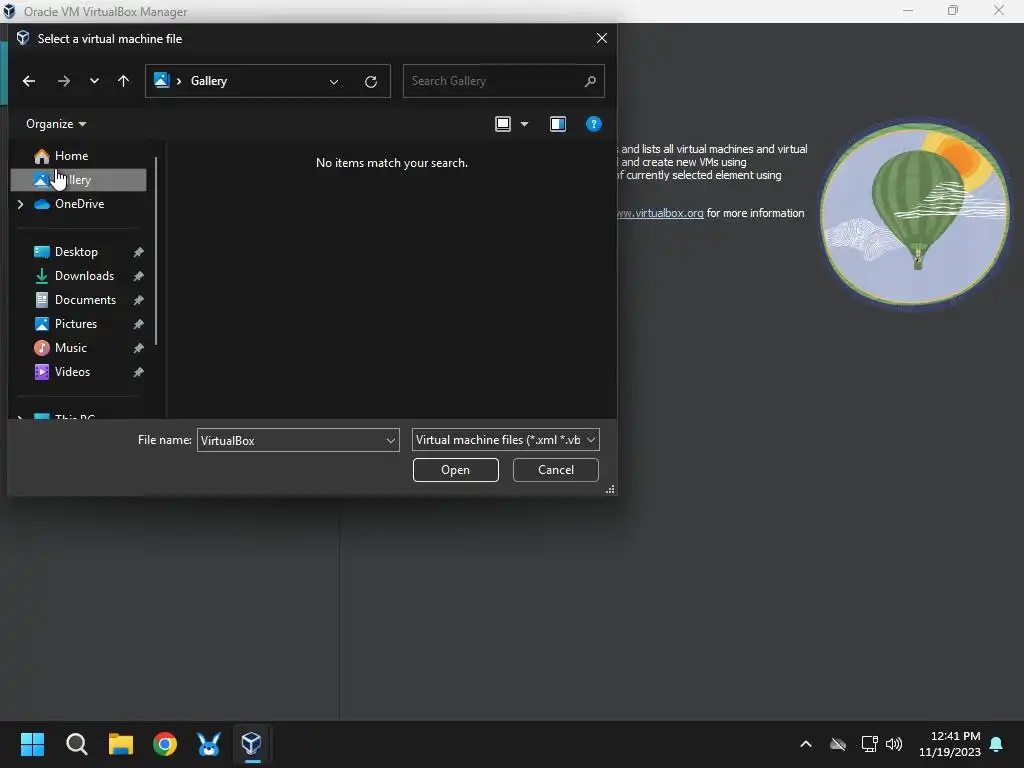1024x768 pixels.
Task: Open volume control tray icon
Action: pyautogui.click(x=894, y=744)
